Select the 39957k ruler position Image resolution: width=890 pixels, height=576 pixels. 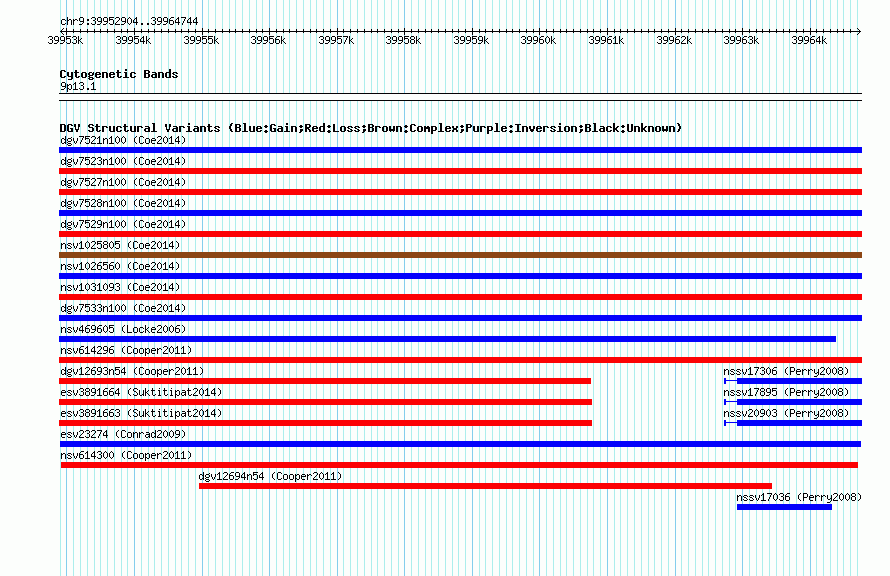coord(336,40)
